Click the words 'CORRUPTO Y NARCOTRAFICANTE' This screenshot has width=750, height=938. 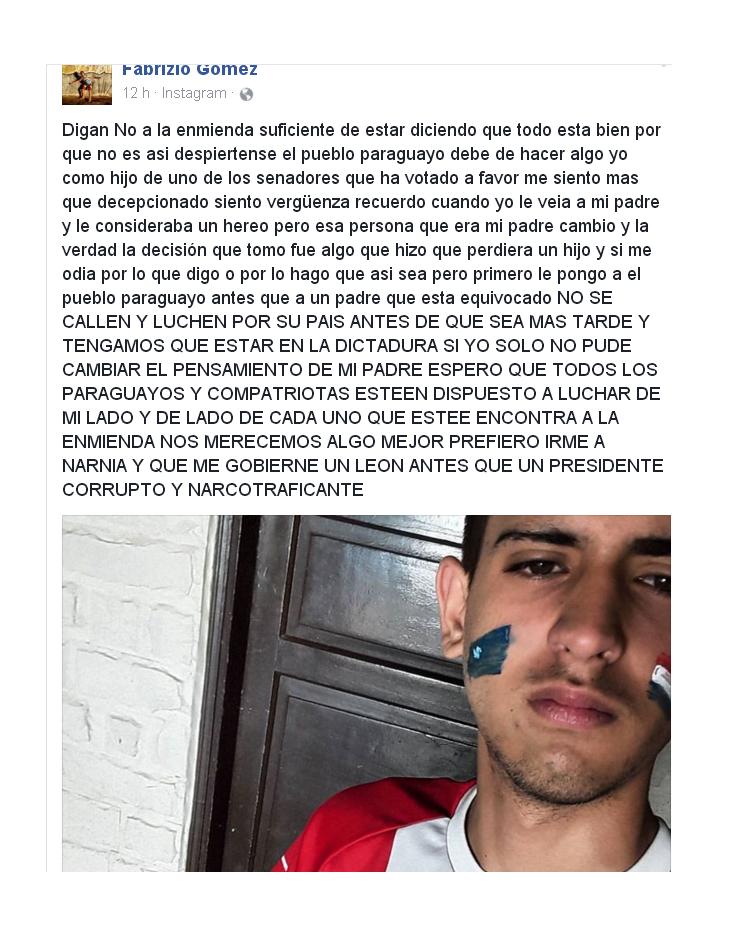pyautogui.click(x=213, y=490)
